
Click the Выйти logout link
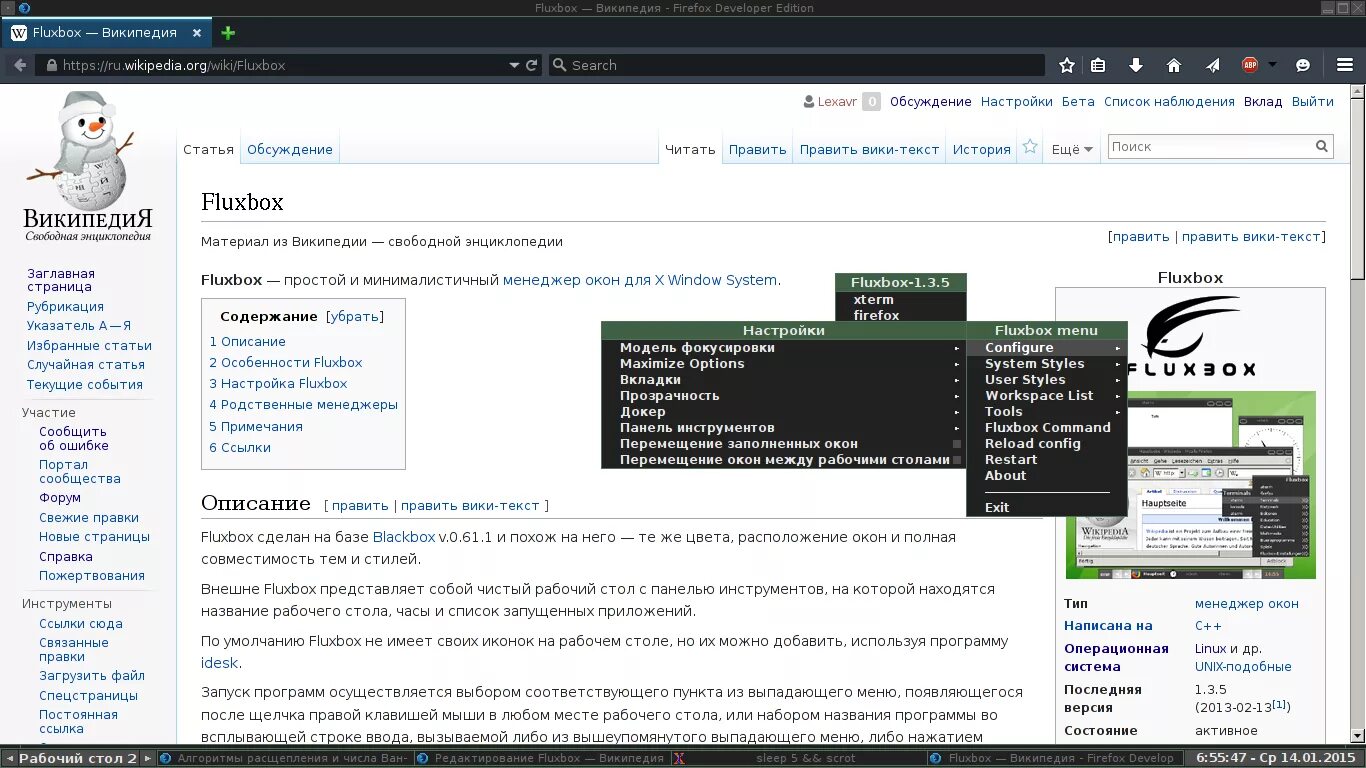[x=1312, y=101]
